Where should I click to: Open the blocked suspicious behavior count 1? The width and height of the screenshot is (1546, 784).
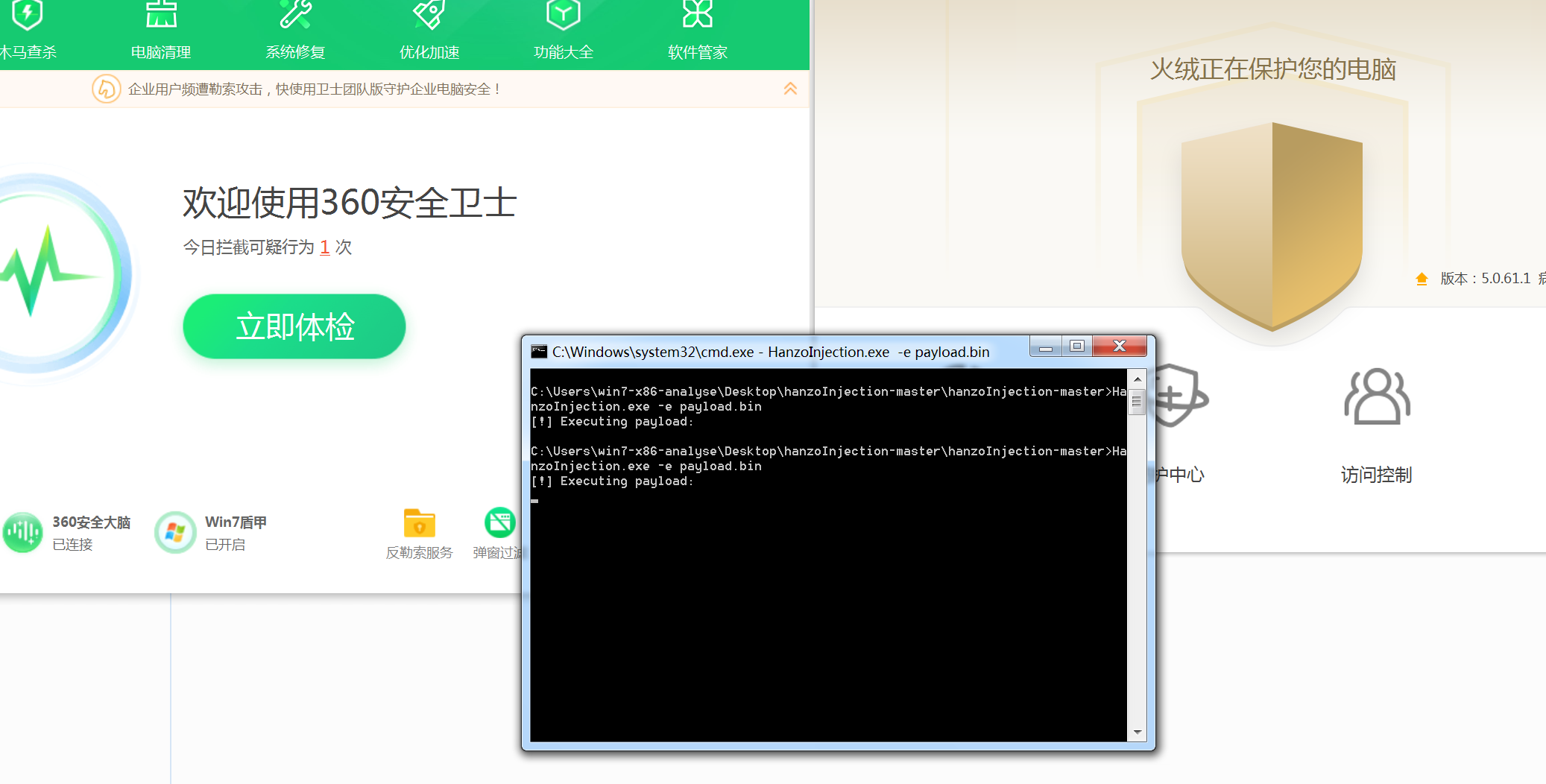[325, 247]
